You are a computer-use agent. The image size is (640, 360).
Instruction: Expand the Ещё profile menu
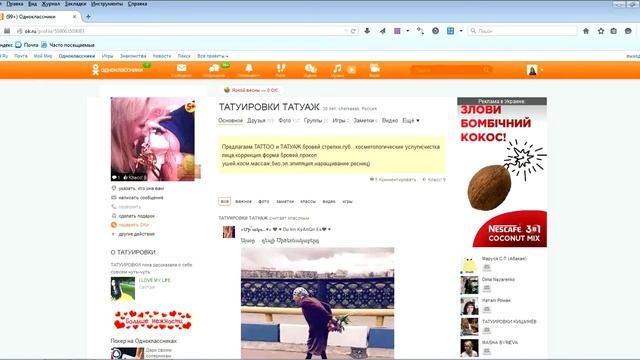411,120
